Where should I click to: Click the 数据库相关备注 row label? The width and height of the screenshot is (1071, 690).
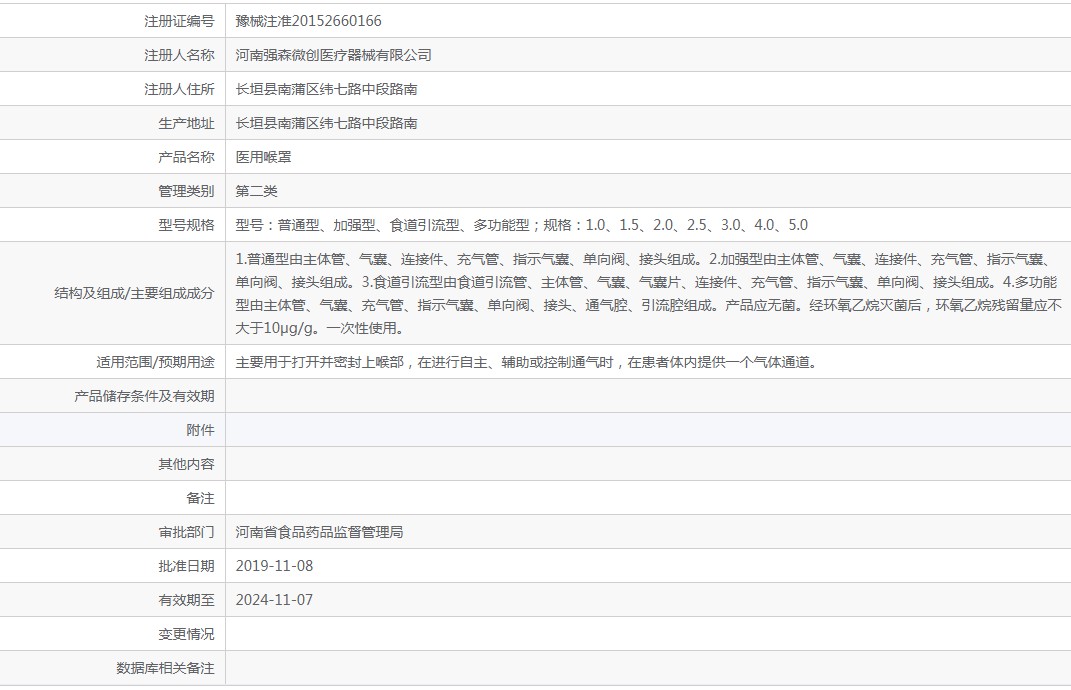pos(165,668)
